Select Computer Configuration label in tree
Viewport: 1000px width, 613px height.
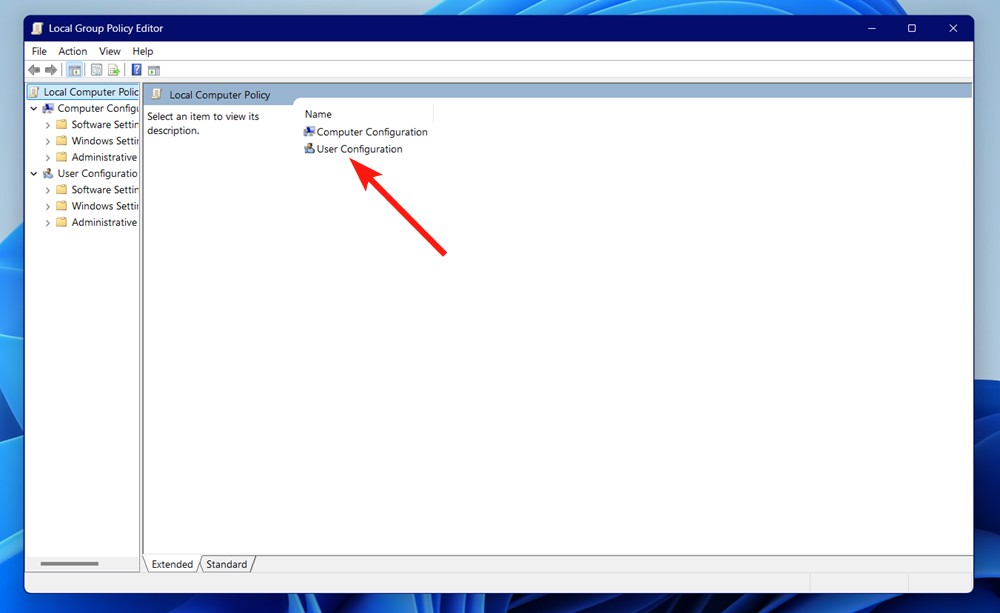click(98, 108)
